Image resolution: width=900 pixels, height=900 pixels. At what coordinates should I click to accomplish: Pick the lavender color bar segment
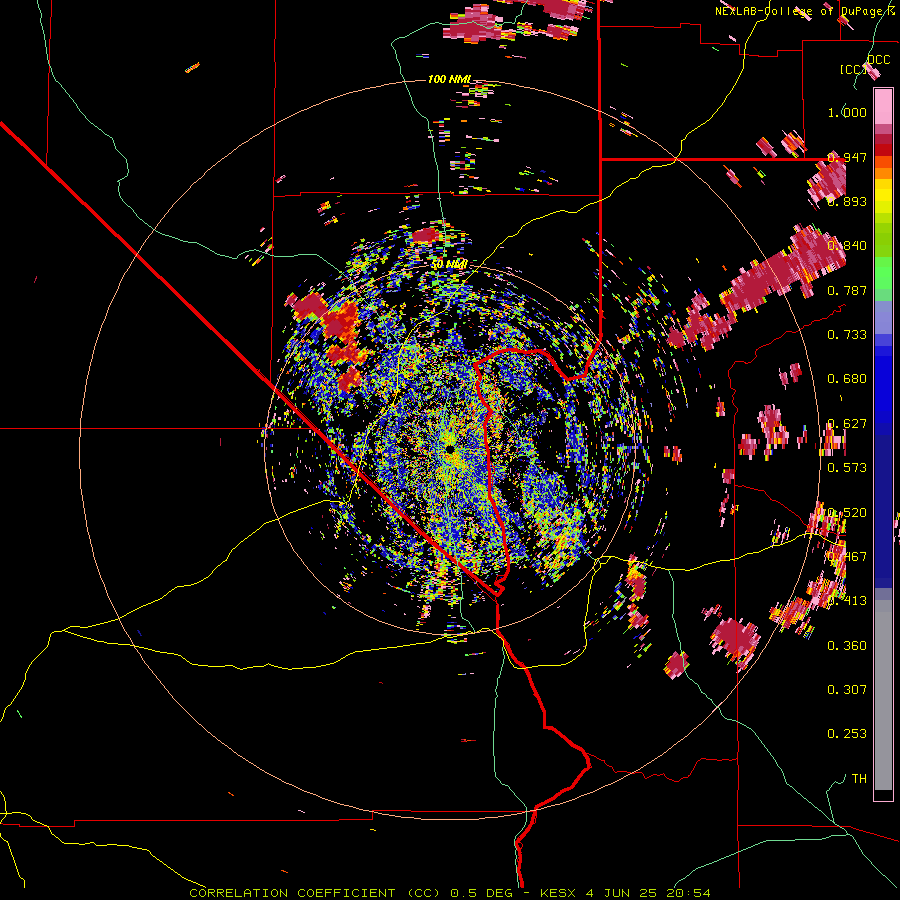(883, 317)
